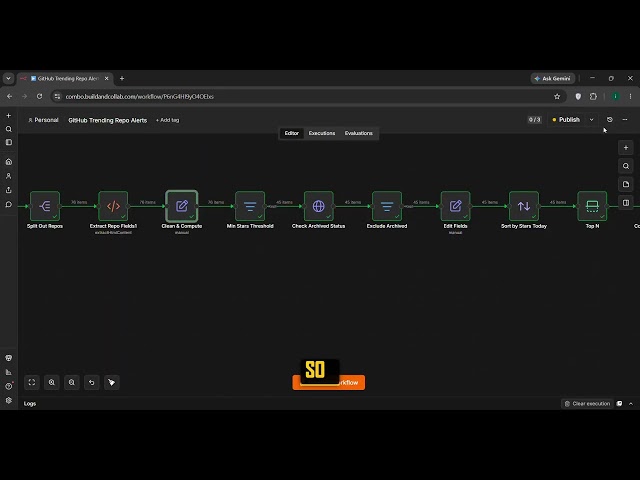640x480 pixels.
Task: Select the Split Out Repos node
Action: click(x=45, y=206)
